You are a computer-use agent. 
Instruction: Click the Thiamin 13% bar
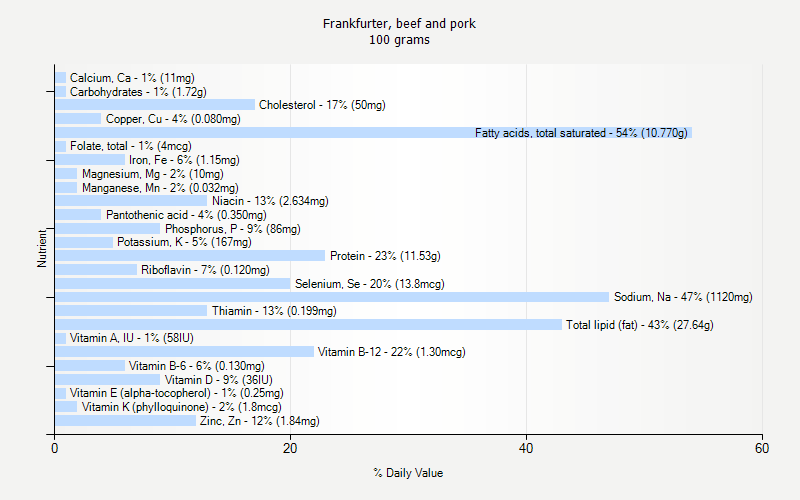[130, 311]
